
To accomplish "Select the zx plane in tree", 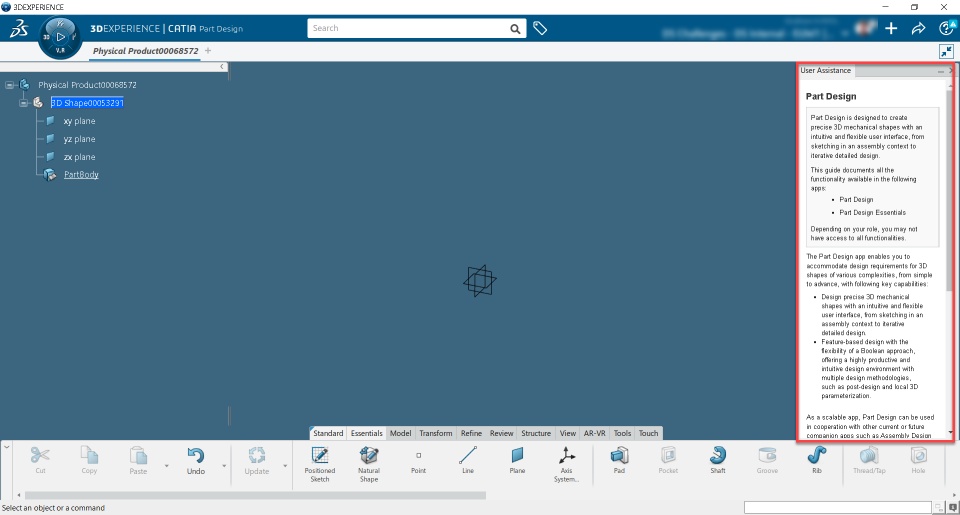I will 79,157.
